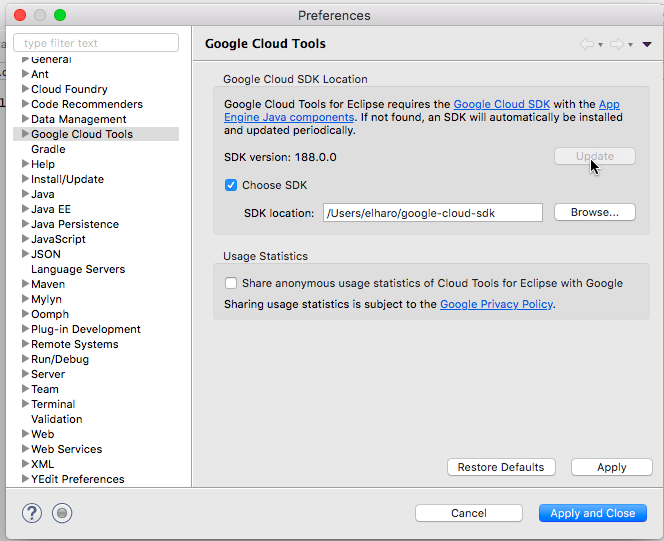This screenshot has width=664, height=541.
Task: Expand the Java node
Action: 25,194
